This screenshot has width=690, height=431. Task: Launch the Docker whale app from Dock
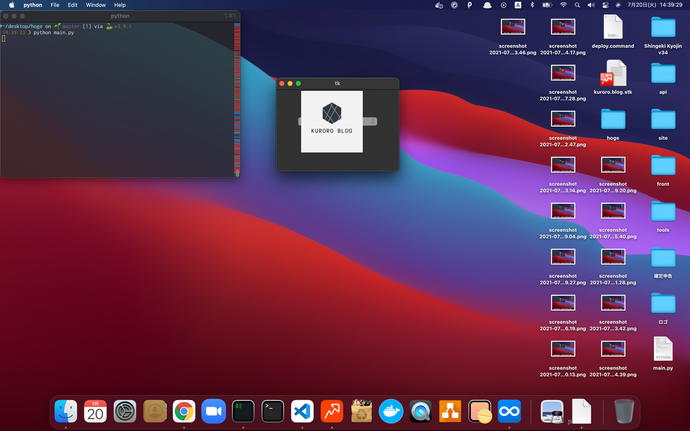tap(391, 411)
